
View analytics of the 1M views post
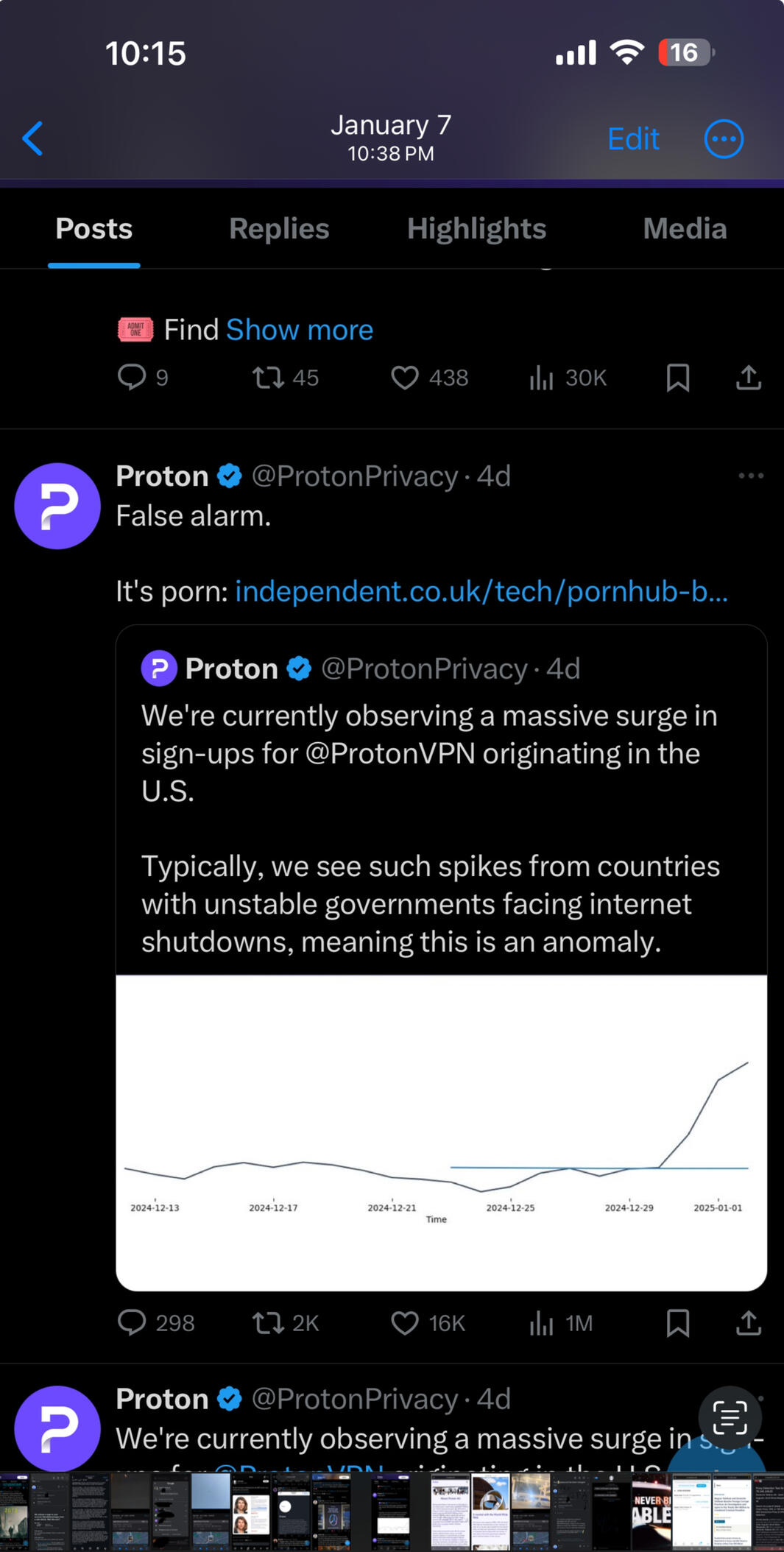click(542, 1323)
